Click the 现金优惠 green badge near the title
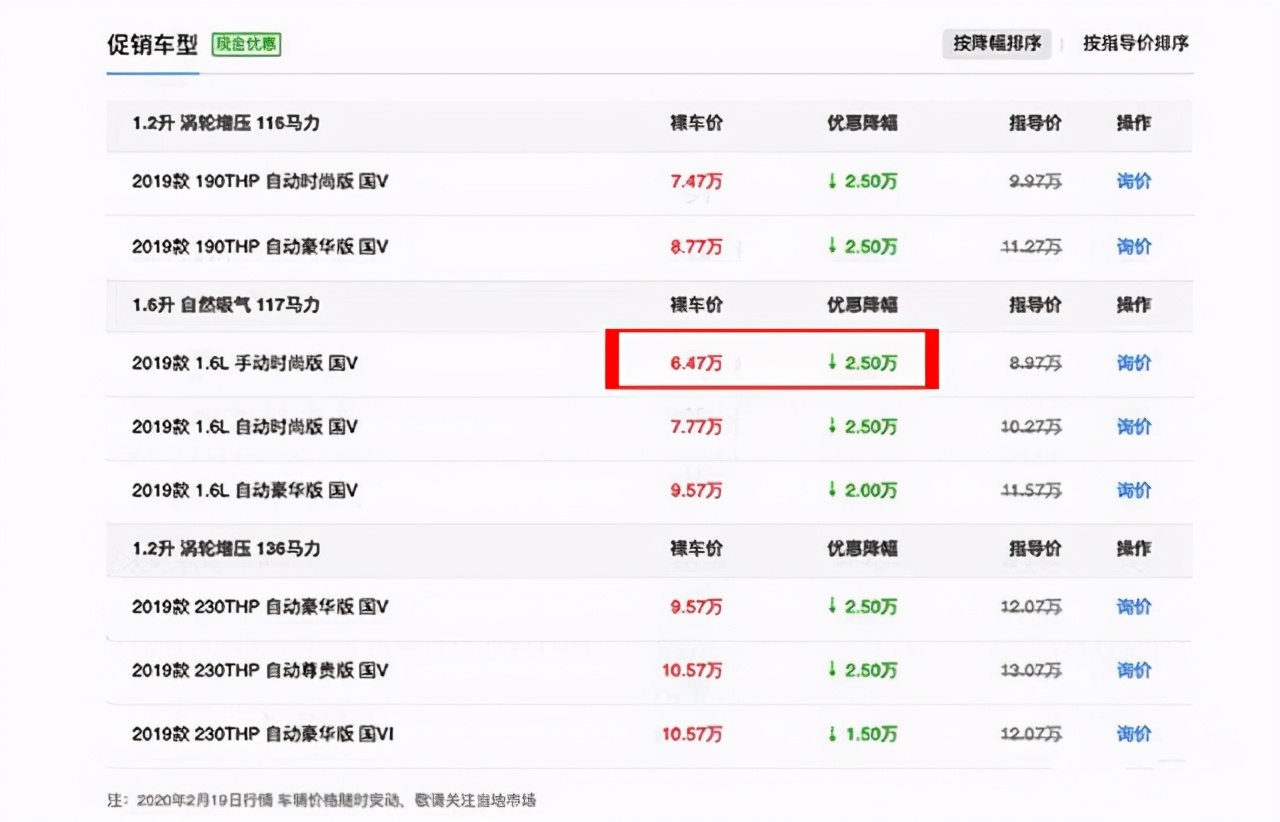This screenshot has width=1280, height=822. point(246,44)
